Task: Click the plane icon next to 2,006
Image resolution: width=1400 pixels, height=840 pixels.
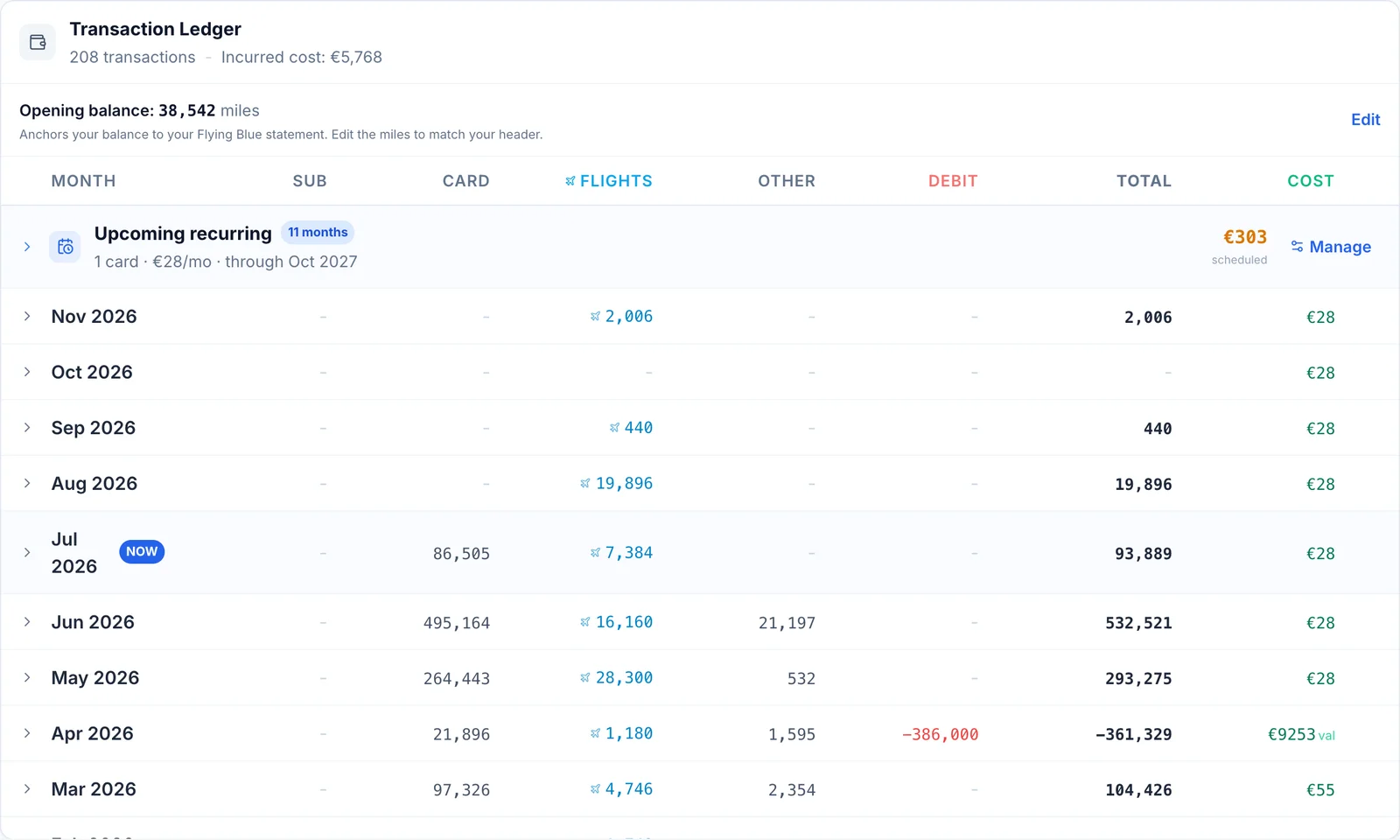Action: (x=595, y=317)
